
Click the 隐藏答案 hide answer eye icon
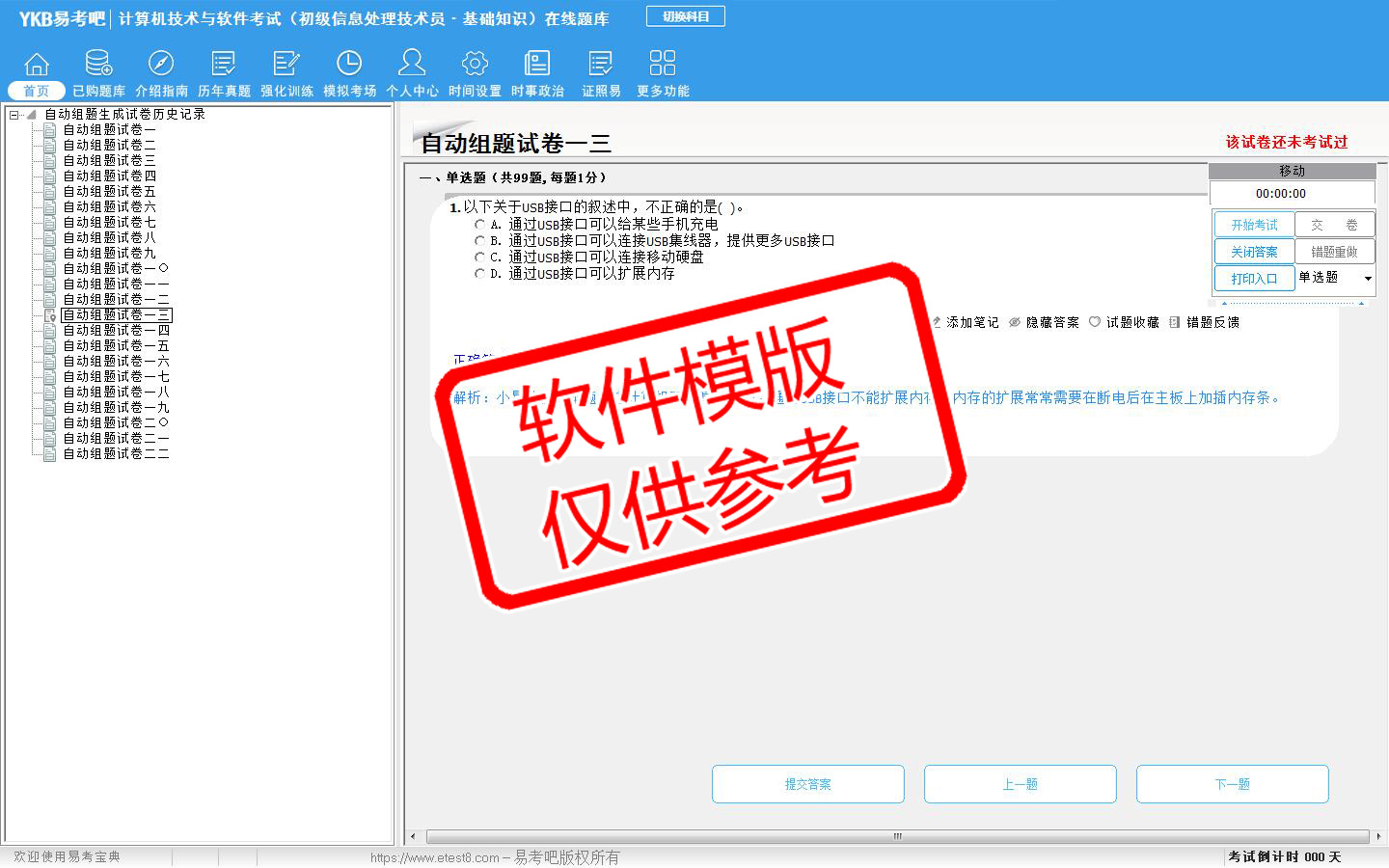[1015, 322]
